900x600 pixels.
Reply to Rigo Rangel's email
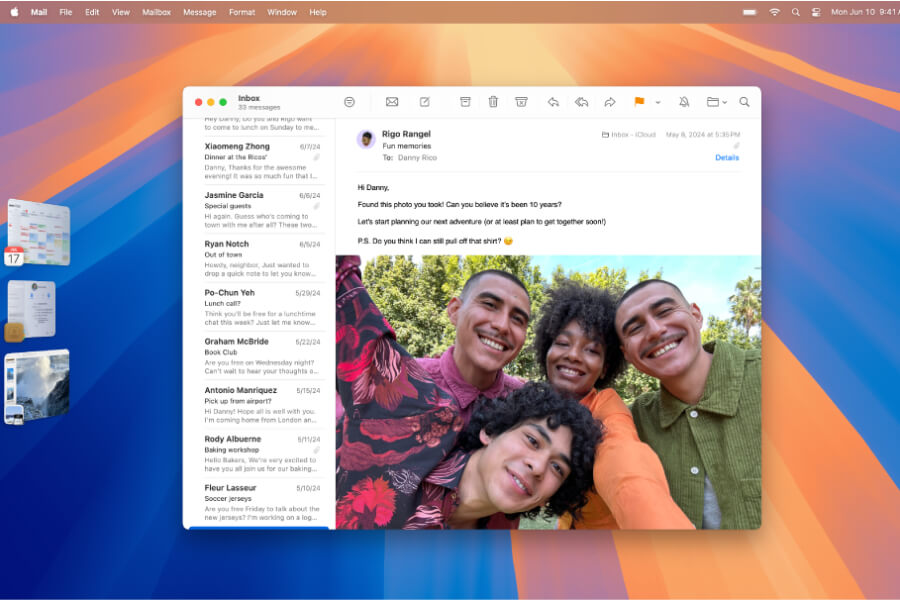click(553, 102)
